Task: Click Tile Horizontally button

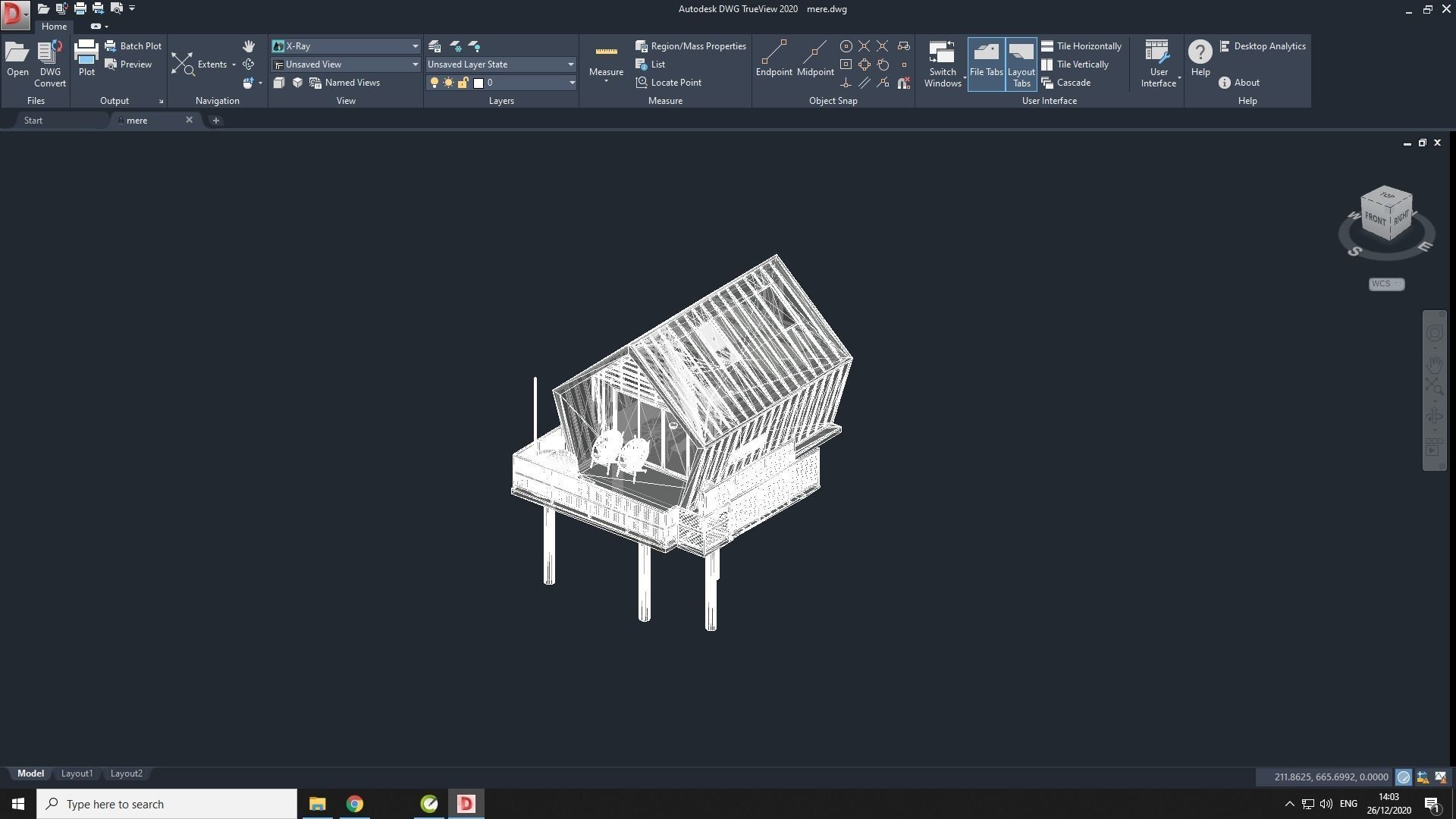Action: [x=1081, y=46]
